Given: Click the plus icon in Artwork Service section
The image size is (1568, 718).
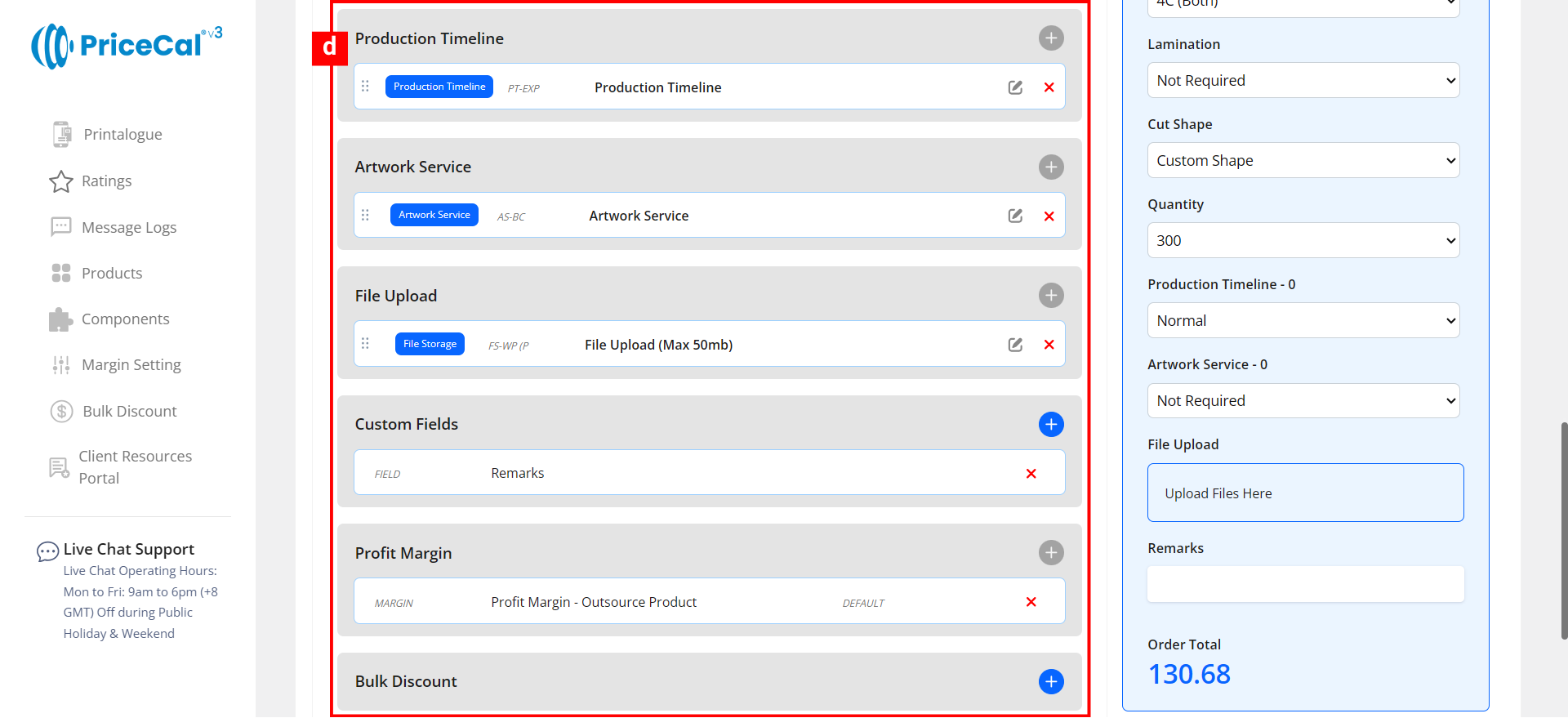Looking at the screenshot, I should coord(1050,167).
